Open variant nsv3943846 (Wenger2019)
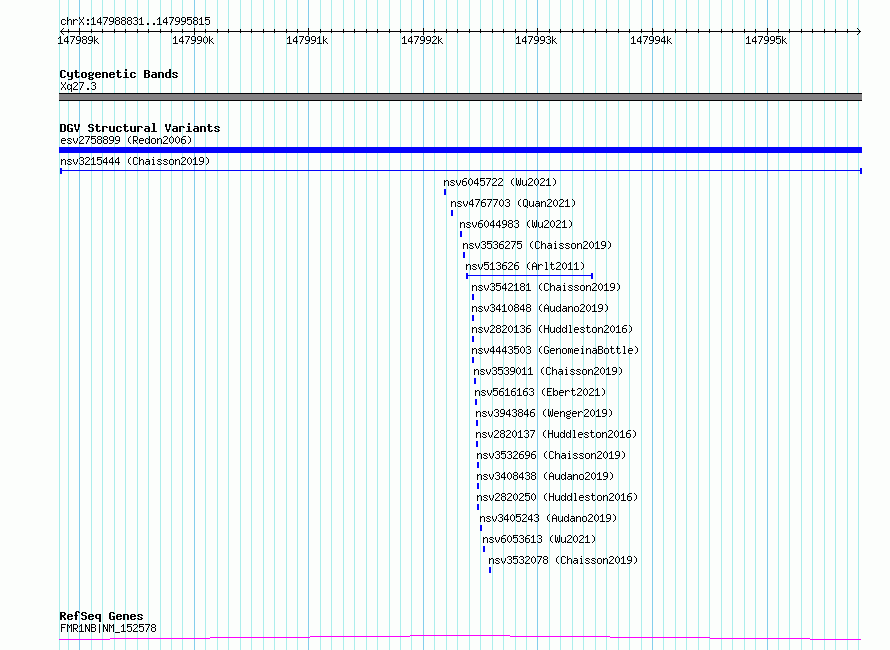Viewport: 890px width, 650px height. click(544, 413)
